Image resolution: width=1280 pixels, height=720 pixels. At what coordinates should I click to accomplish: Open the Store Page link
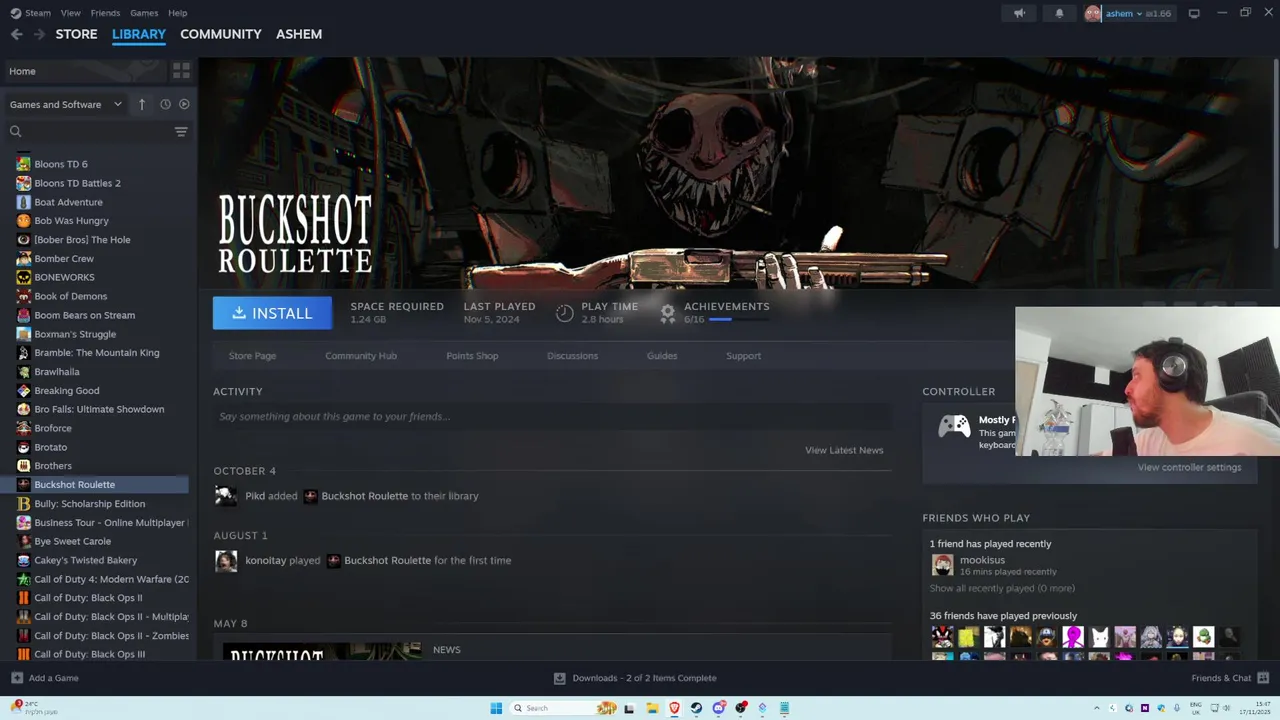(252, 356)
